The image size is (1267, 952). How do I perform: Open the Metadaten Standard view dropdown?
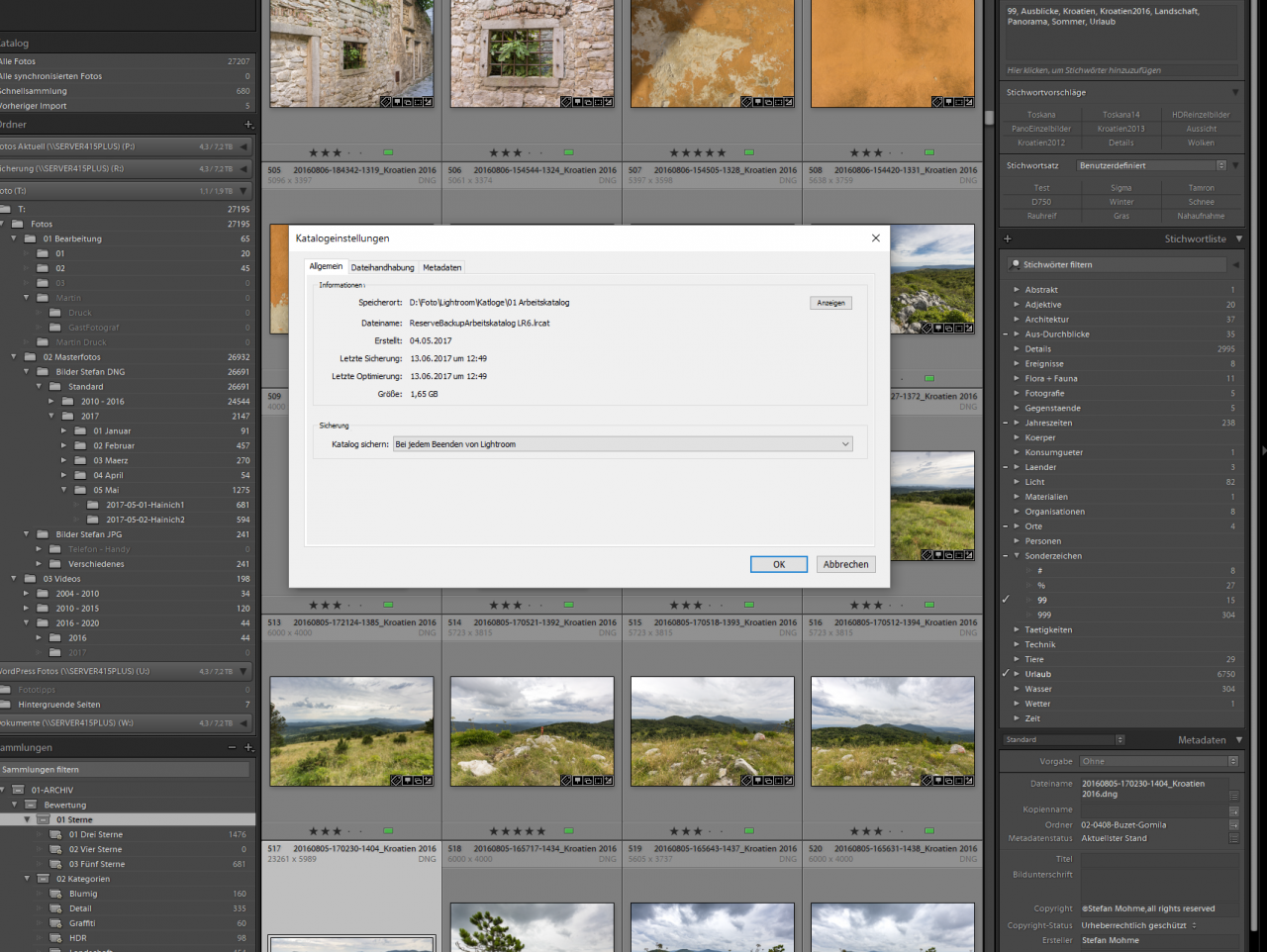point(1065,739)
